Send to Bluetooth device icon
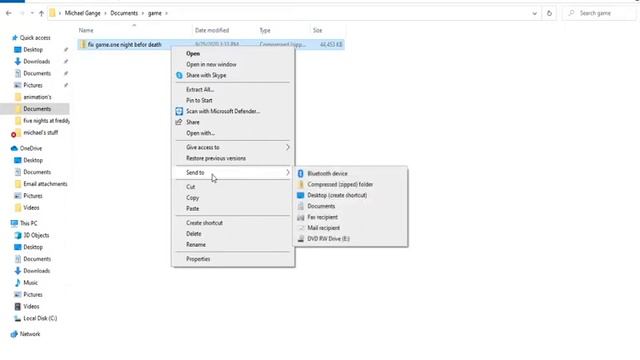Image resolution: width=640 pixels, height=360 pixels. click(x=301, y=173)
